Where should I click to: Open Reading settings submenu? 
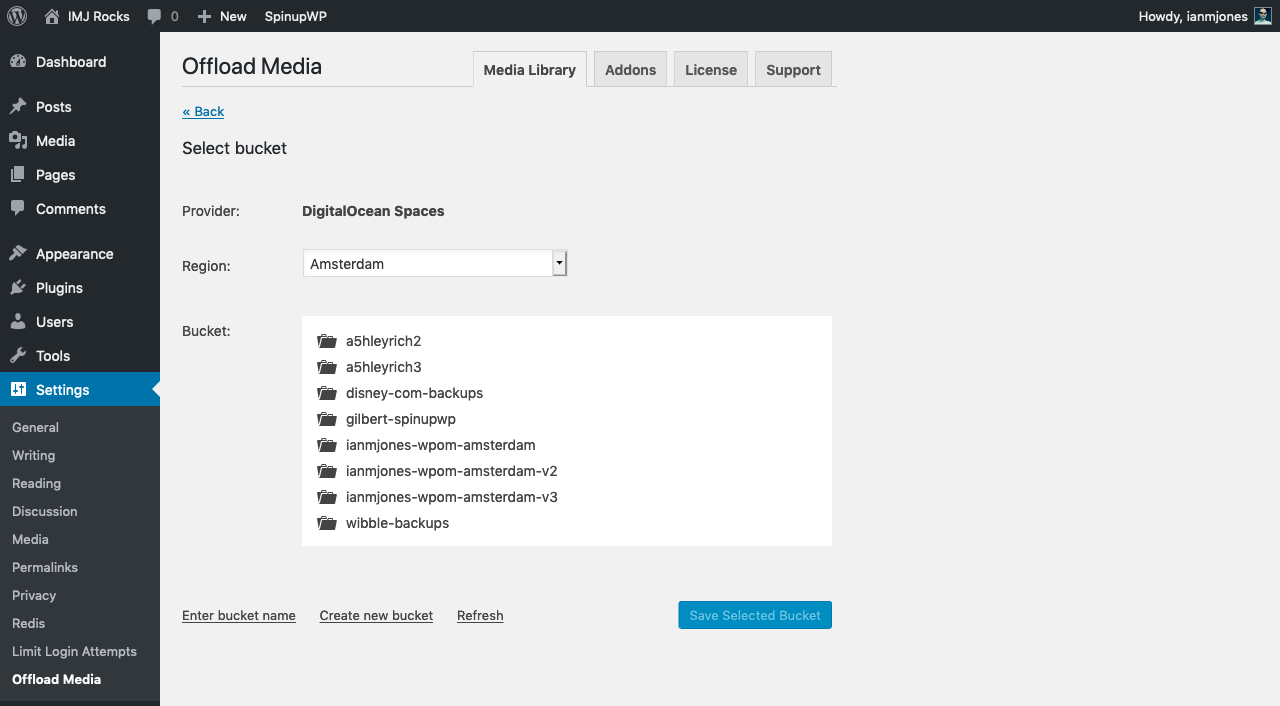pos(36,483)
